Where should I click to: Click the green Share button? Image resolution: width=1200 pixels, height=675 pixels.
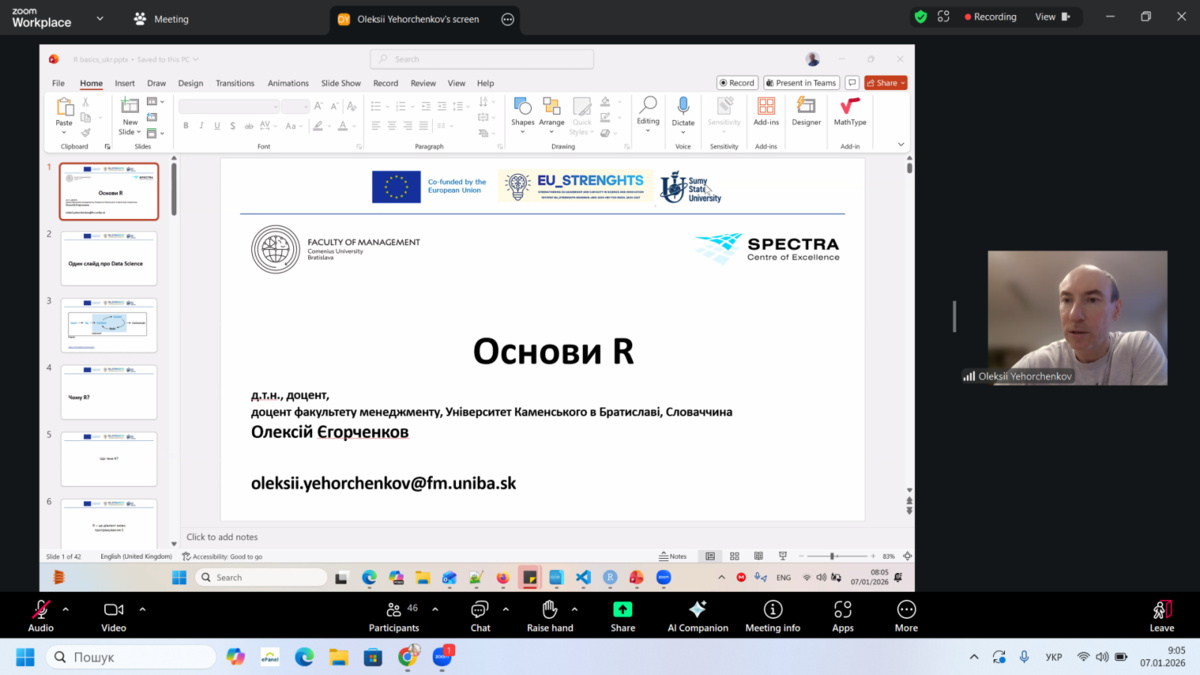(622, 615)
